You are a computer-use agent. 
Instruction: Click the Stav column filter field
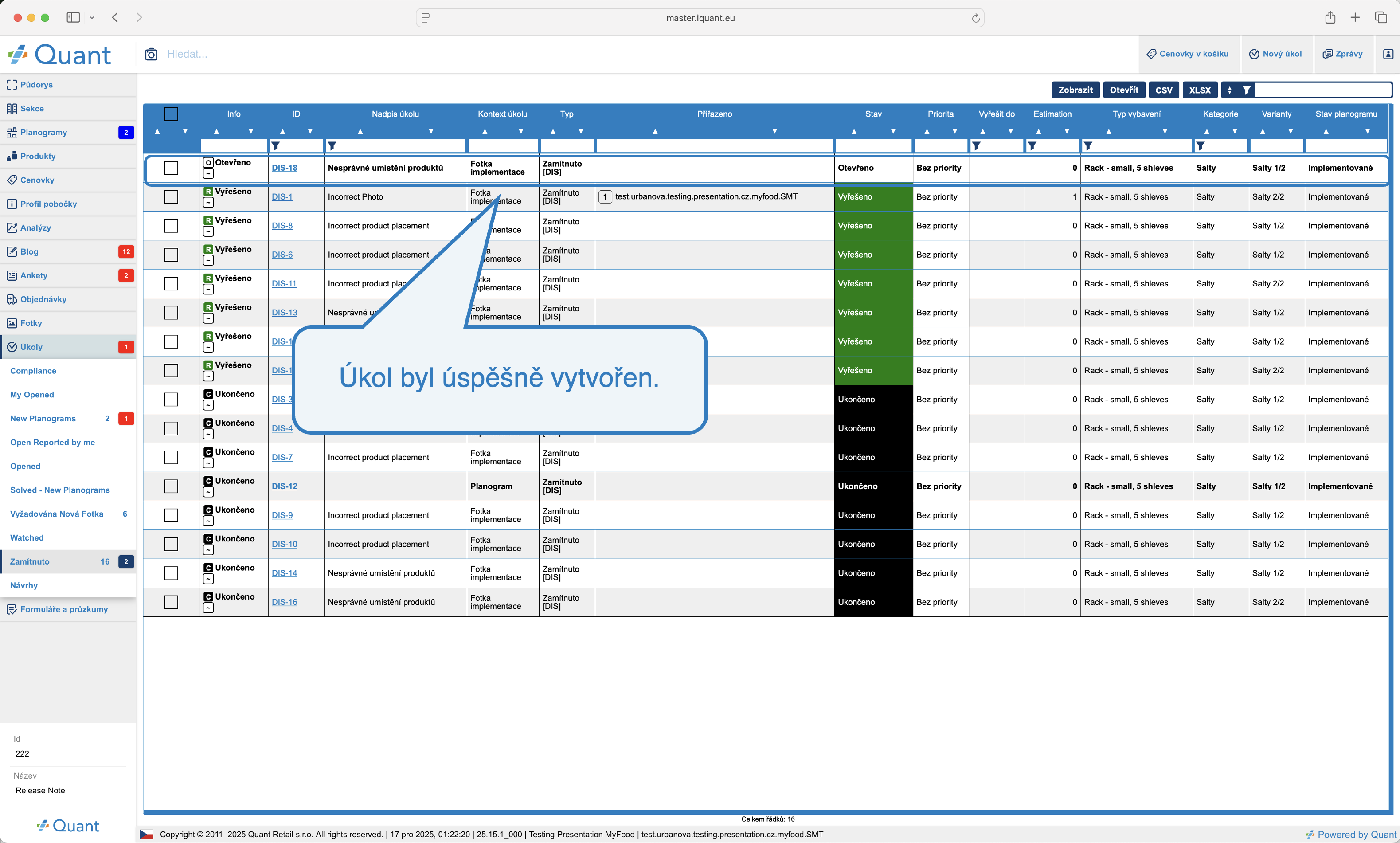(874, 146)
